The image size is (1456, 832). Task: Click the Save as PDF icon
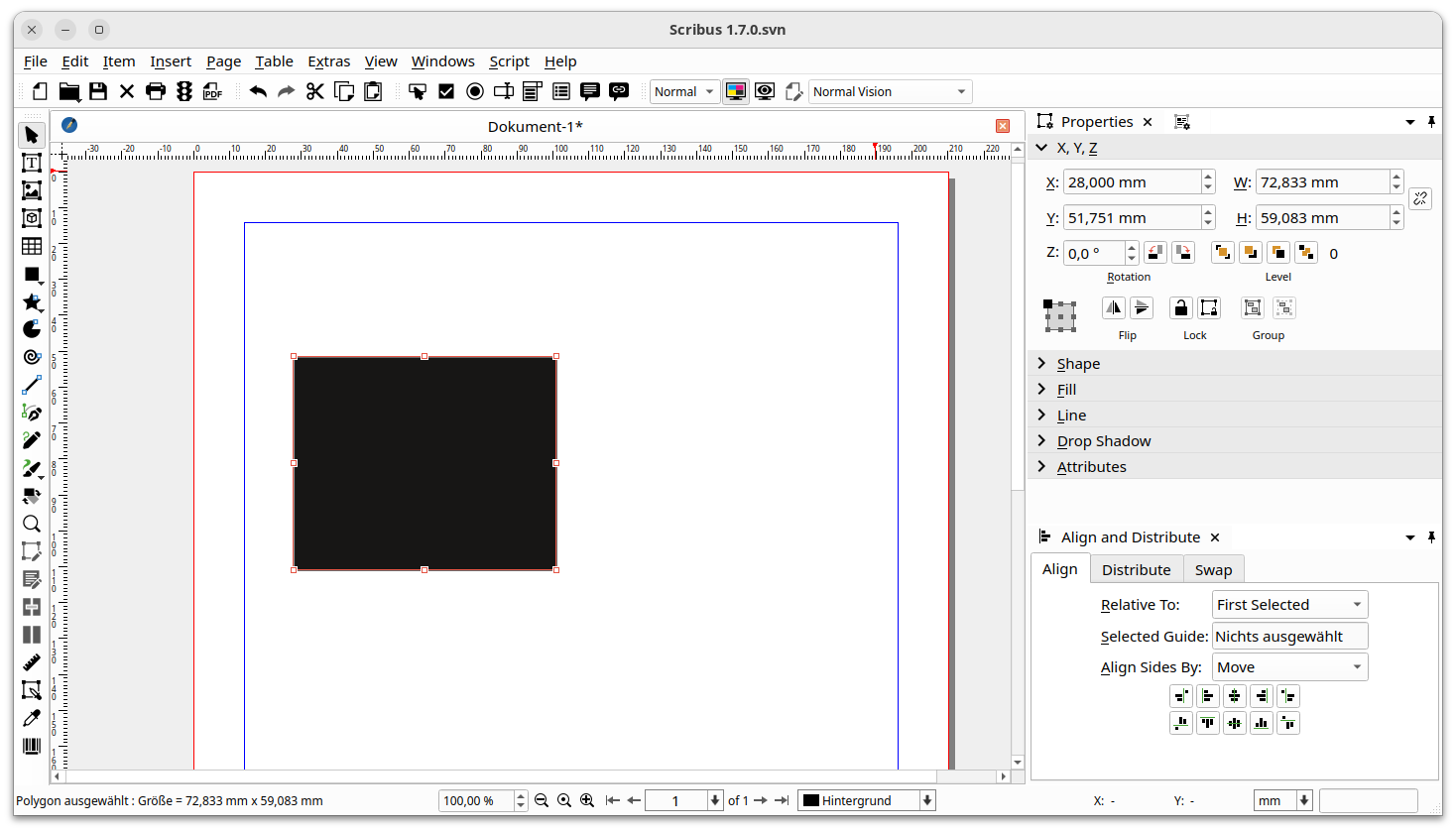coord(212,91)
